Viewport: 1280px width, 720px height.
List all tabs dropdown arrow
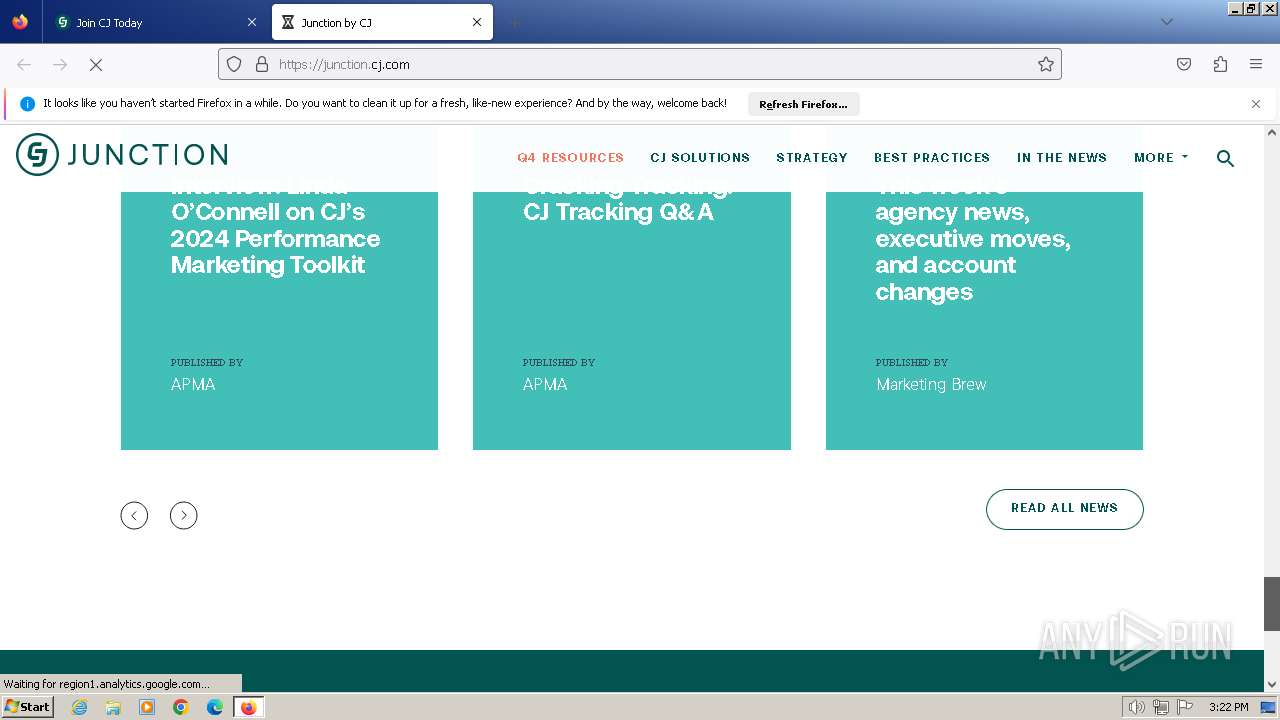tap(1167, 22)
